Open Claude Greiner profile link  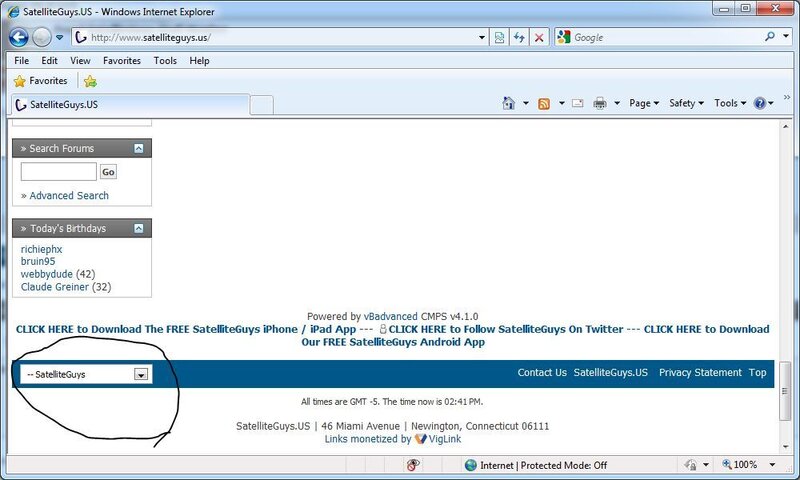[x=55, y=287]
